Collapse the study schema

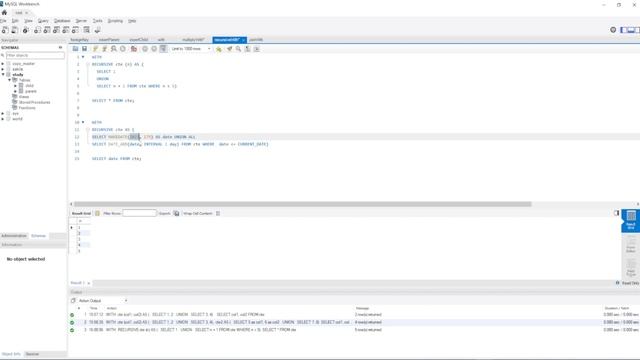tap(3, 75)
